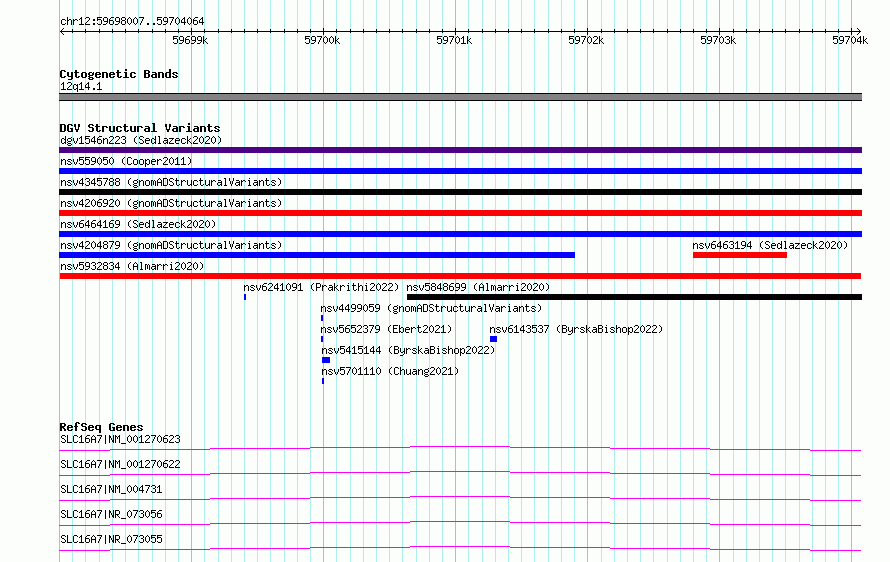Open the nsv6241091 (Prakrithi2022) label

point(321,287)
